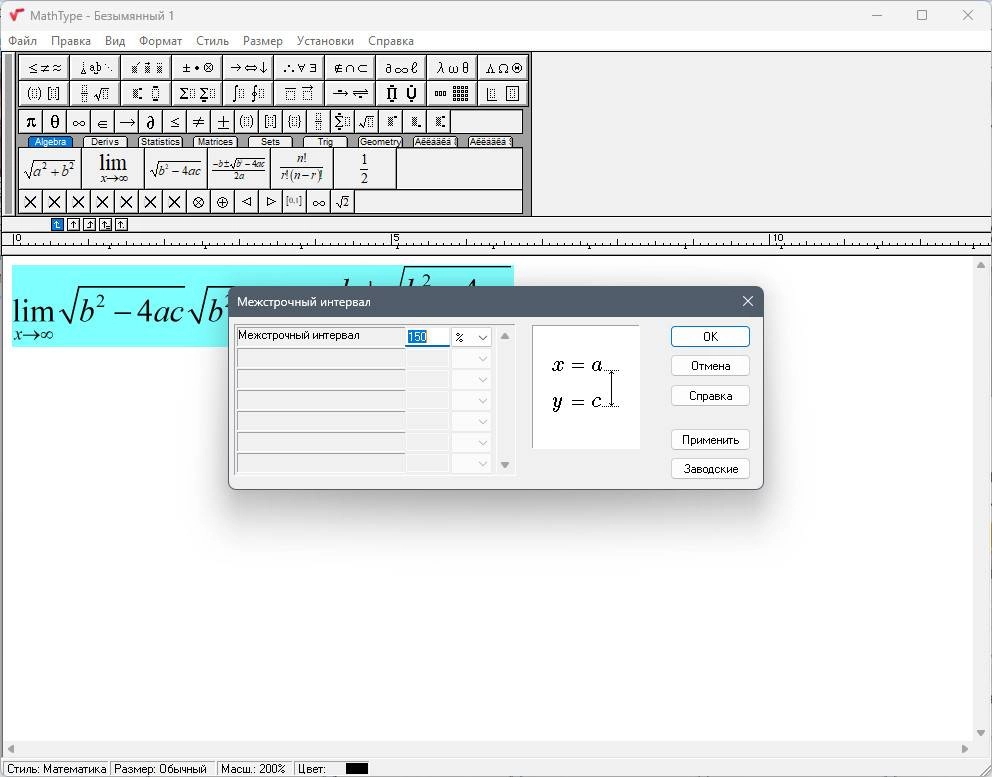Image resolution: width=992 pixels, height=777 pixels.
Task: Open the arrow symbols palette
Action: 248,68
